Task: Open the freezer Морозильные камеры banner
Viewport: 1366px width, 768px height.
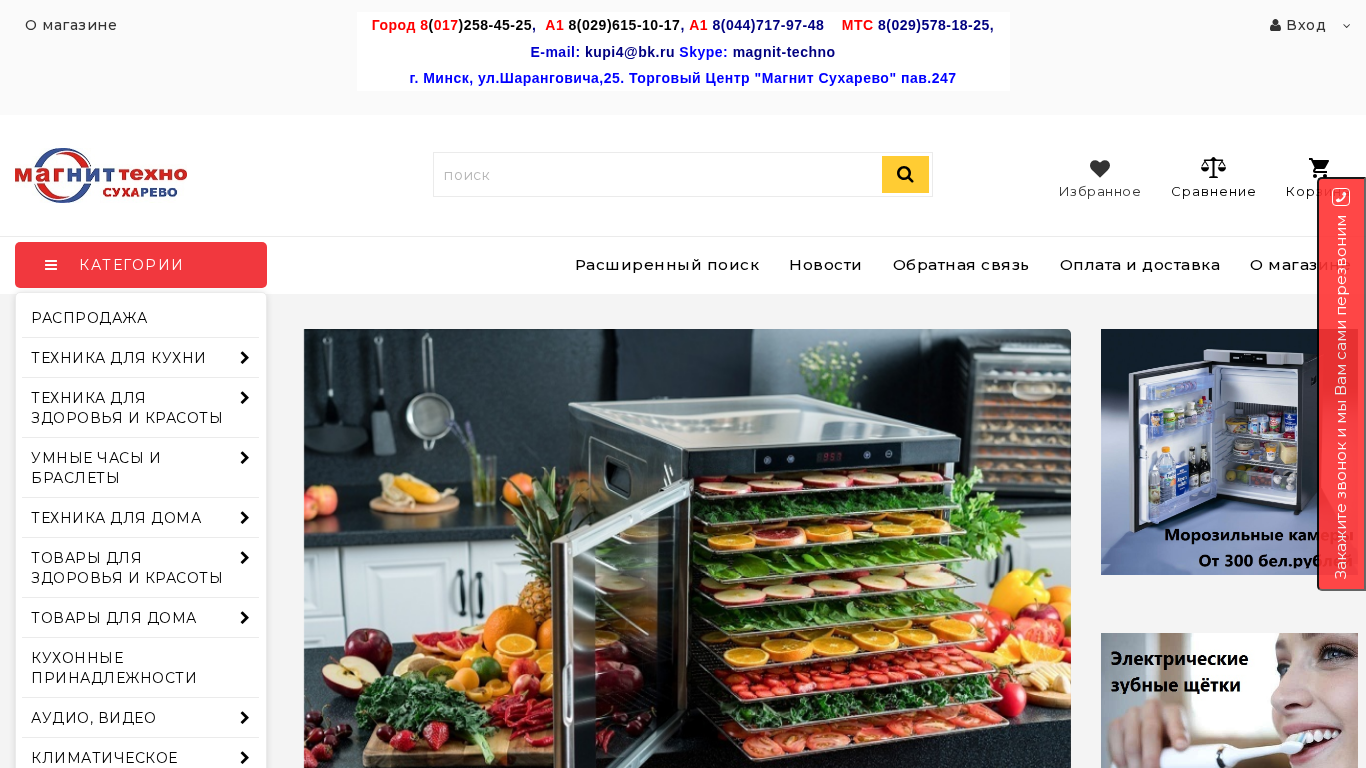Action: (x=1229, y=452)
